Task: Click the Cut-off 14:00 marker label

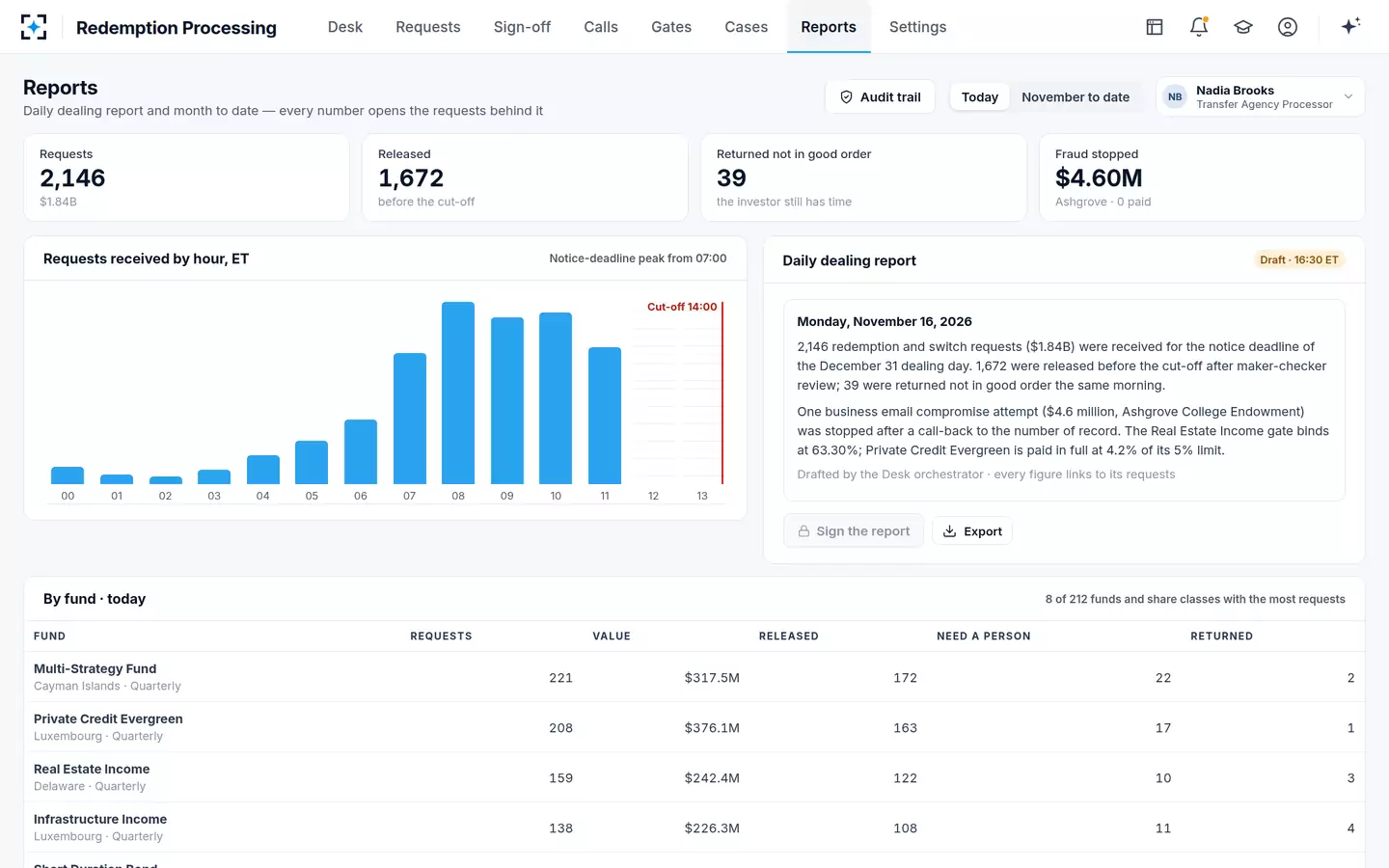Action: pyautogui.click(x=682, y=307)
